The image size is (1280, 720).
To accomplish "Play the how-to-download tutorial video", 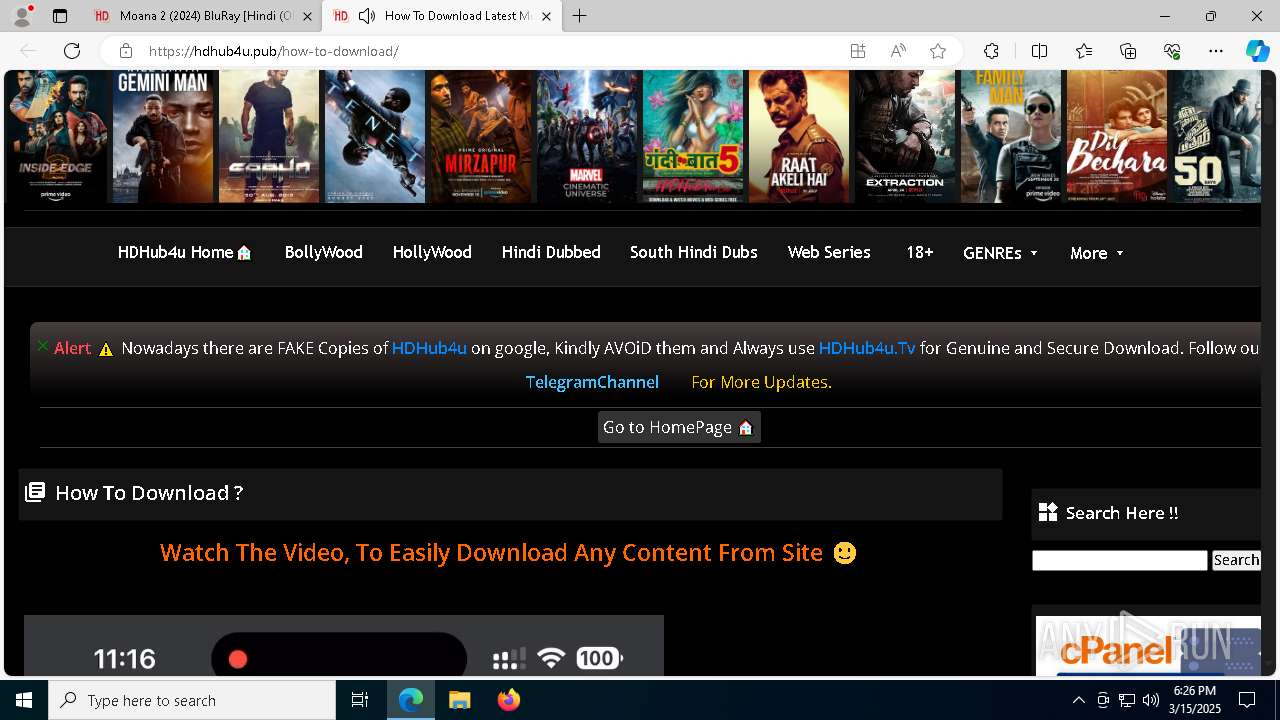I will 343,646.
